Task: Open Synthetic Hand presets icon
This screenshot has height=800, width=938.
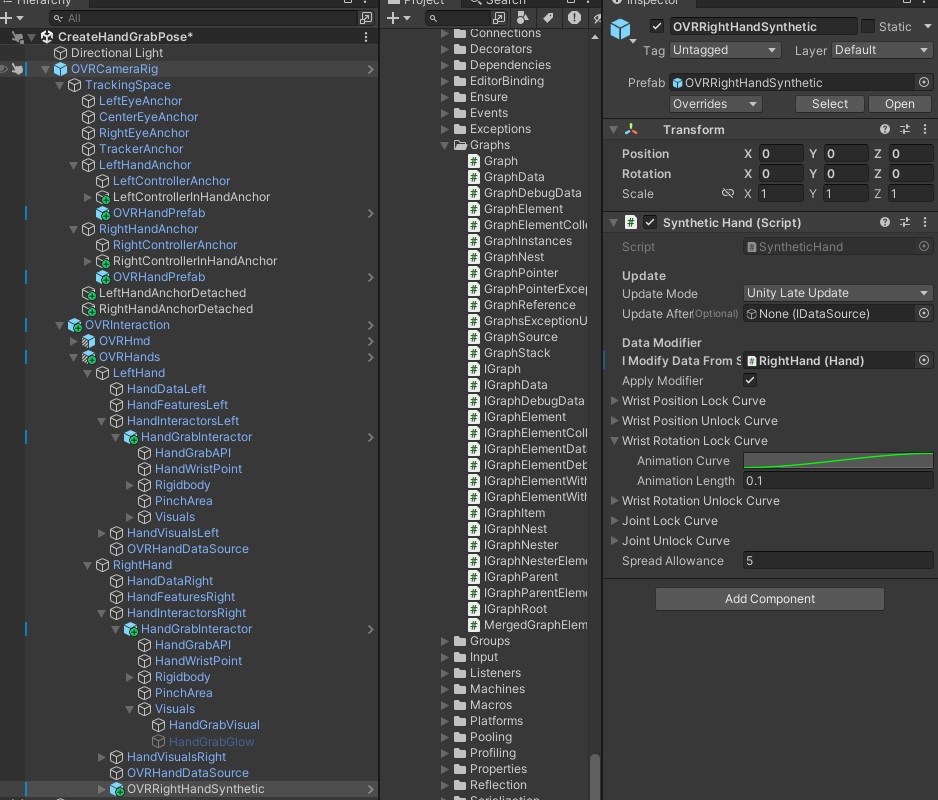Action: [x=905, y=223]
